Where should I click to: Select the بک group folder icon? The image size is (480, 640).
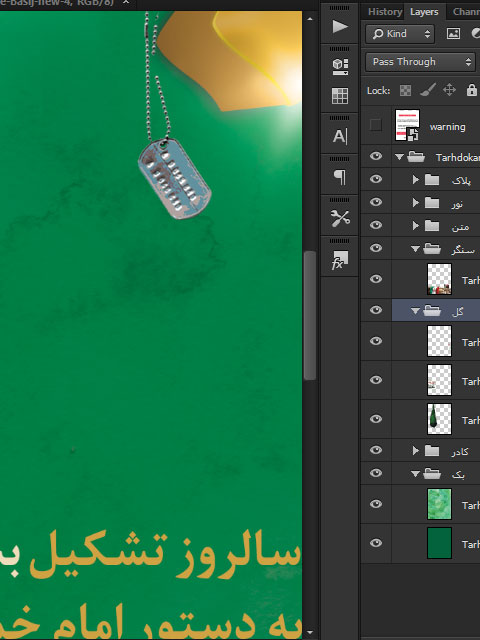tap(432, 473)
